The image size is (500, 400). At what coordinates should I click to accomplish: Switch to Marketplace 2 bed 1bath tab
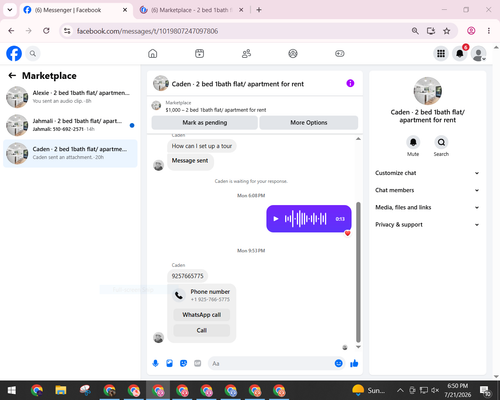click(x=192, y=10)
